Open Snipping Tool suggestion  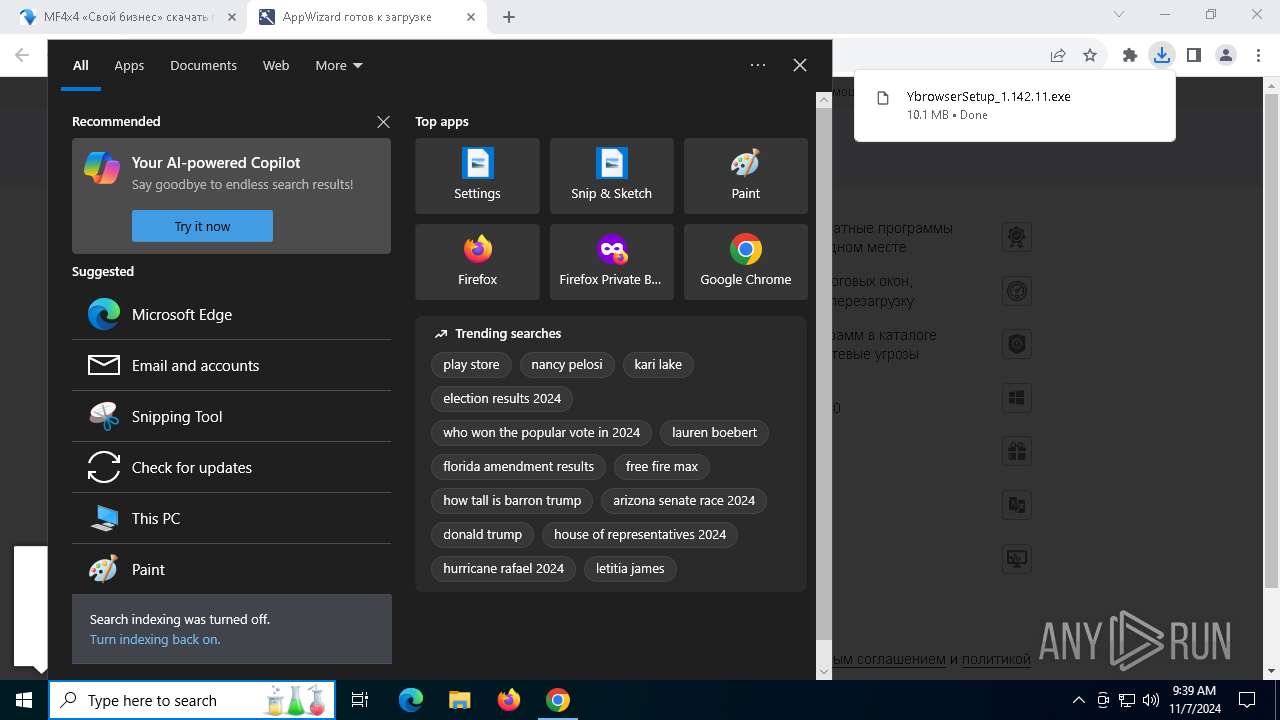click(231, 416)
